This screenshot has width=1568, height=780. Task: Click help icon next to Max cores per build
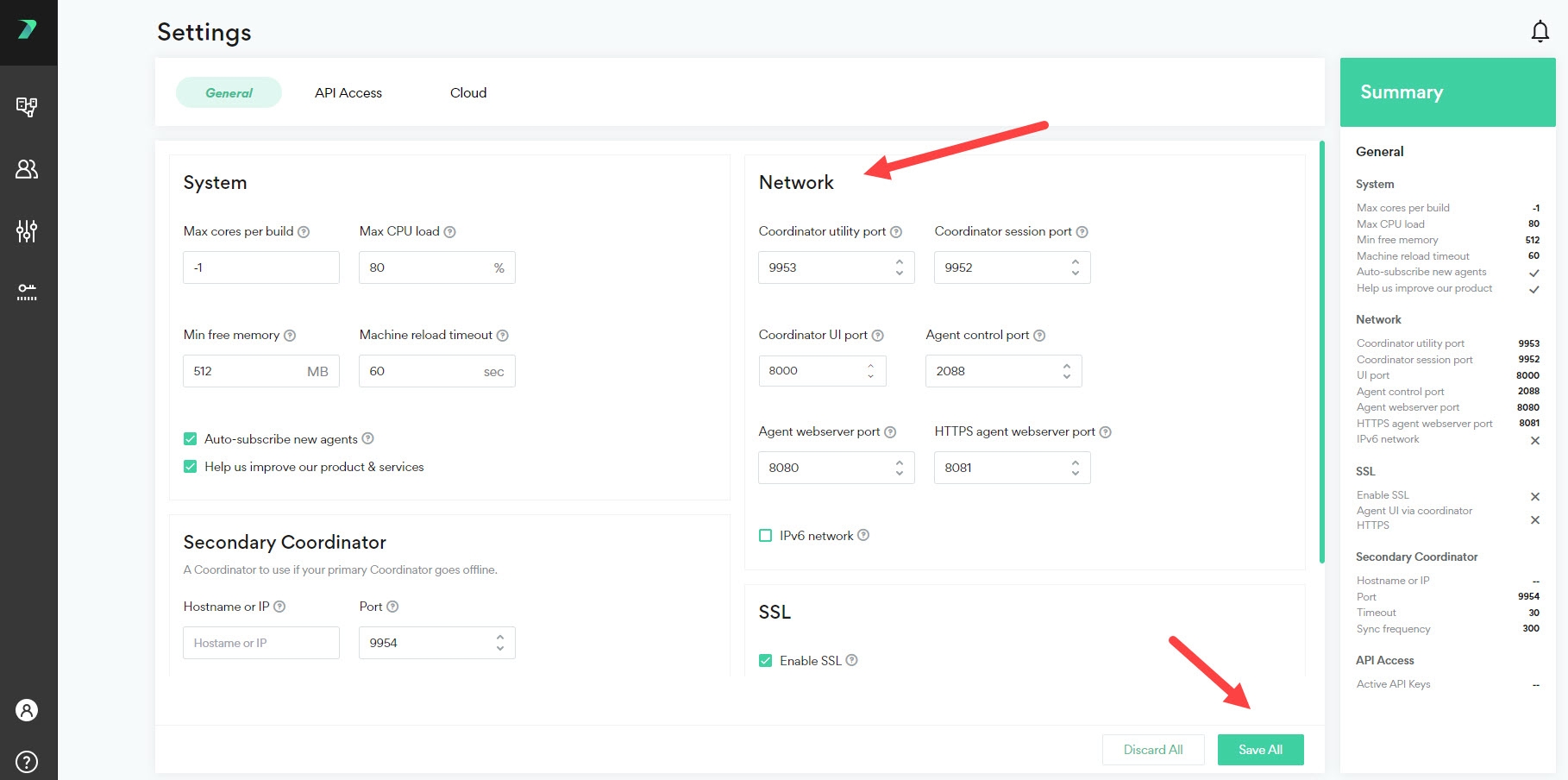[304, 232]
